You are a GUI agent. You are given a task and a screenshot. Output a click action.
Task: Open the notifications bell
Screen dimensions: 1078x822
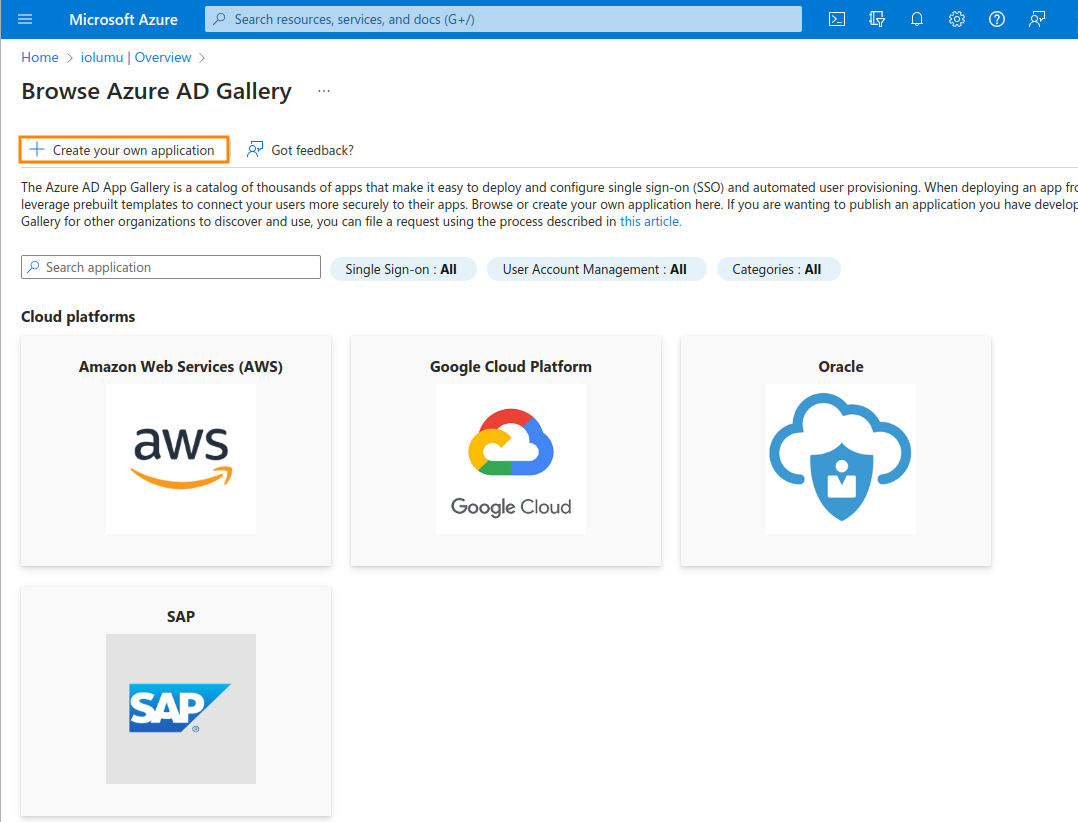917,19
